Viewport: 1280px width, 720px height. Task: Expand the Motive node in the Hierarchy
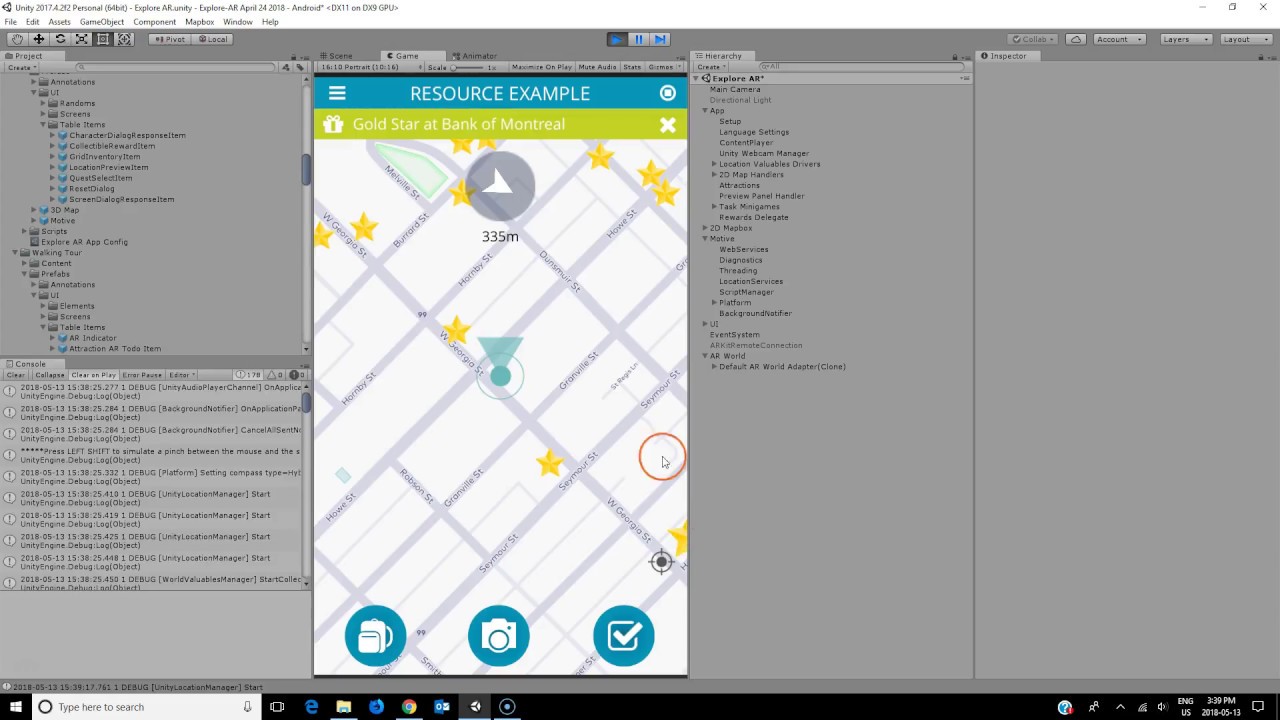point(705,238)
